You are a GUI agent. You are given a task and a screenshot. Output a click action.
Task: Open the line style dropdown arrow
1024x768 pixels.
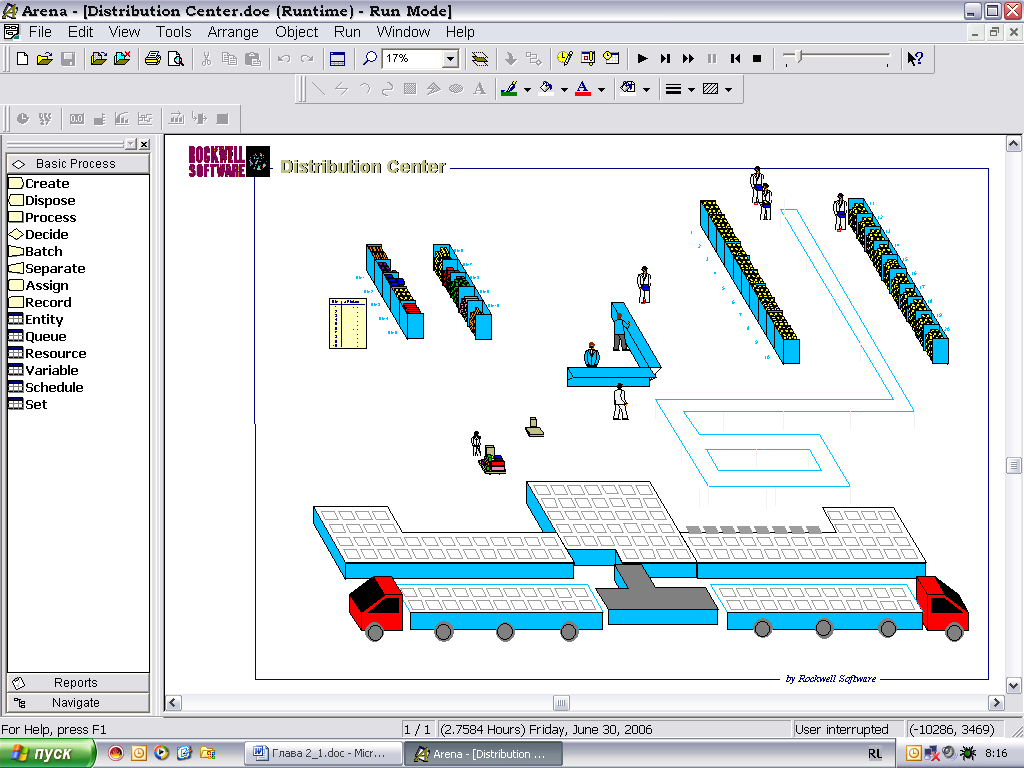click(691, 89)
